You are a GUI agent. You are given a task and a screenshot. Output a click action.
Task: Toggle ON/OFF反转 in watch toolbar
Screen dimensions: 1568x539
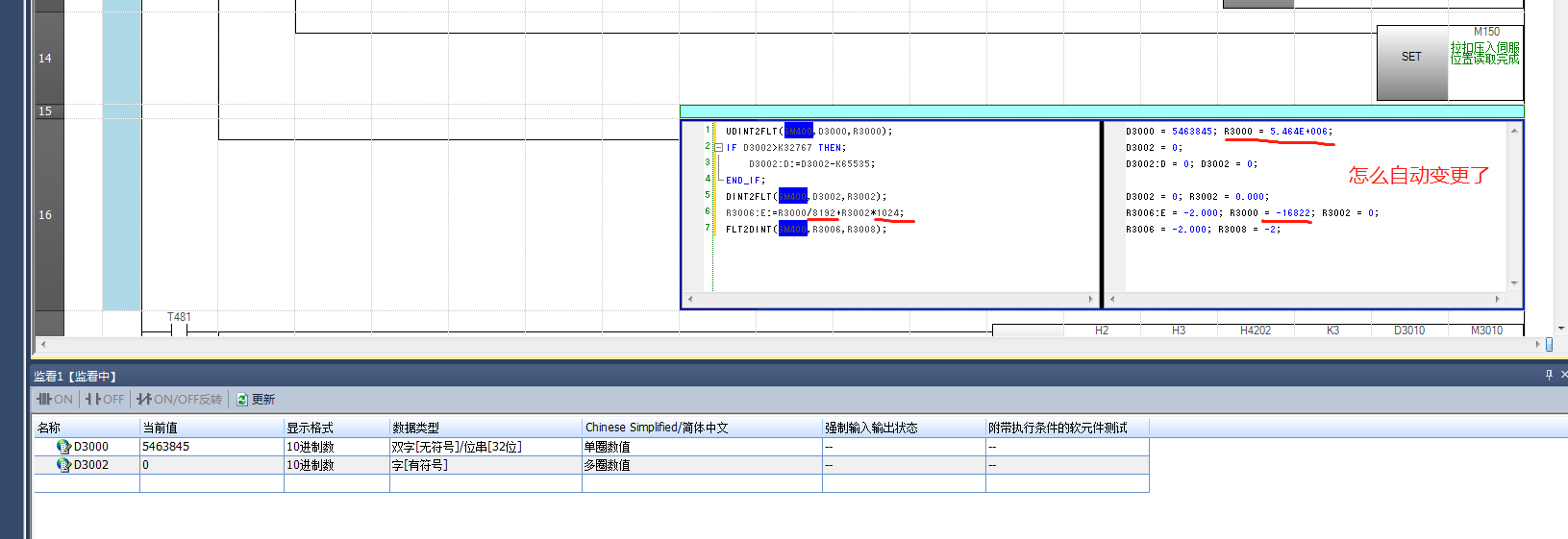tap(180, 400)
